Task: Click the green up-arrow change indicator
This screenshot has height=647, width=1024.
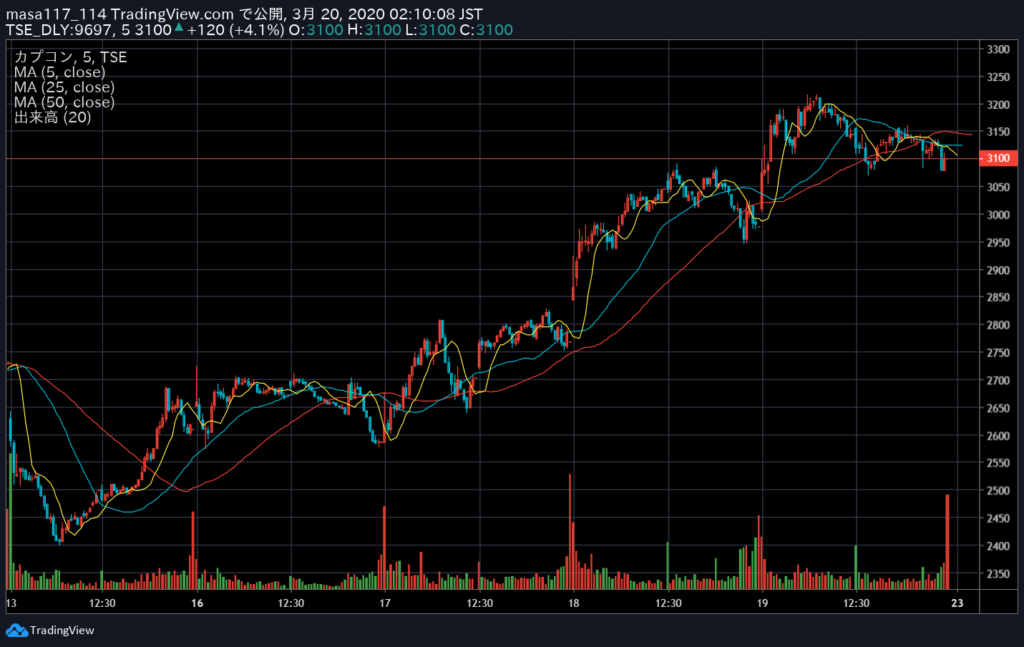Action: 179,27
